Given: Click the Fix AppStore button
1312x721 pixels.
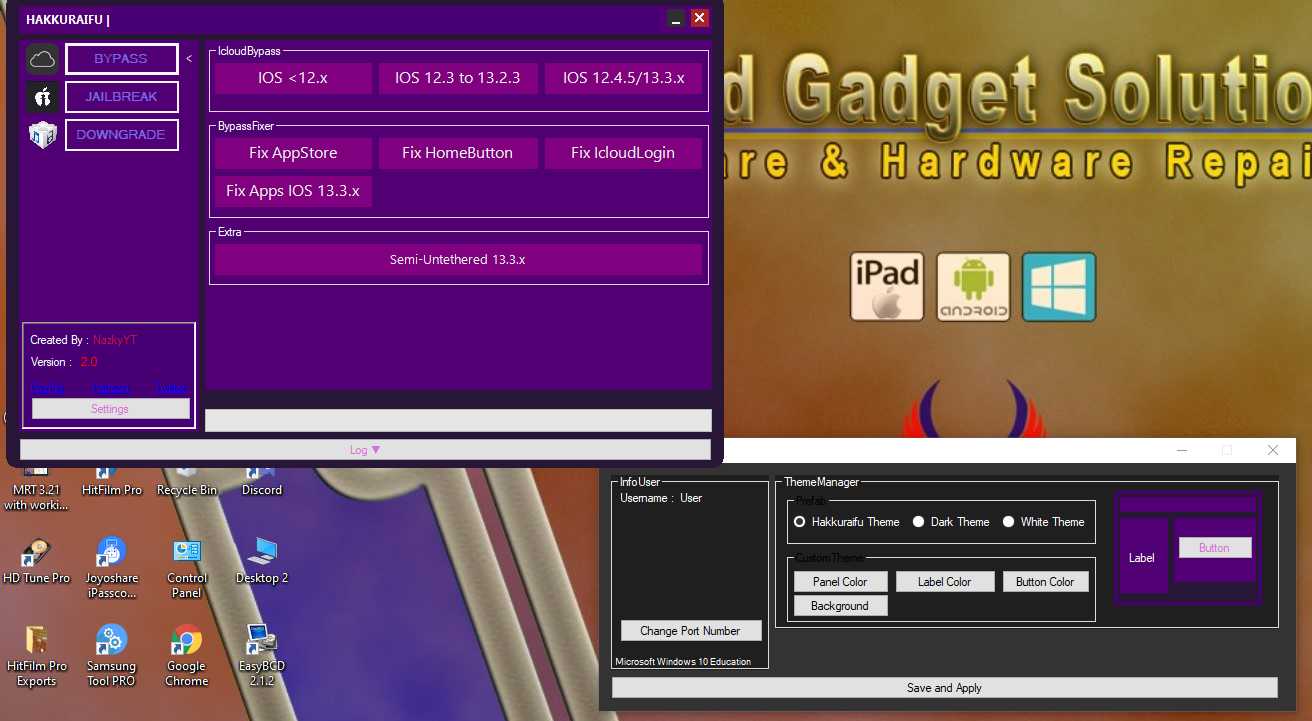Looking at the screenshot, I should pos(293,153).
